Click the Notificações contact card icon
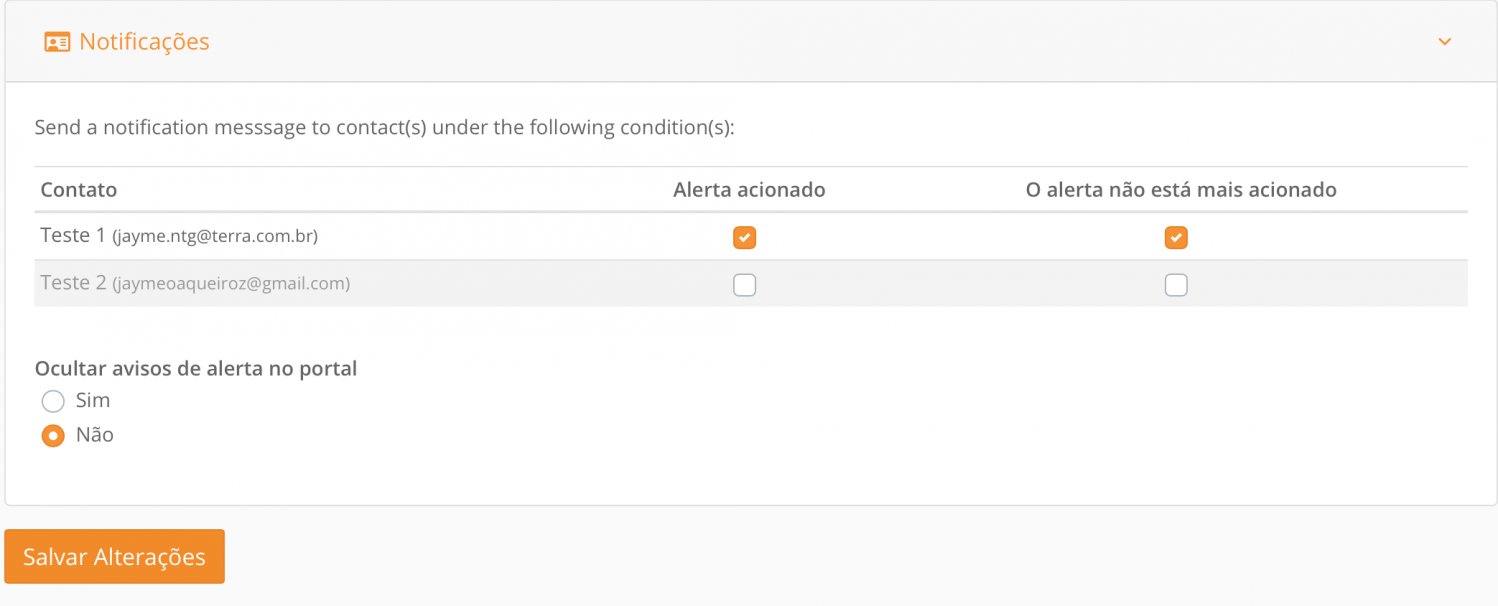Screen dimensions: 1498x606 (x=57, y=42)
